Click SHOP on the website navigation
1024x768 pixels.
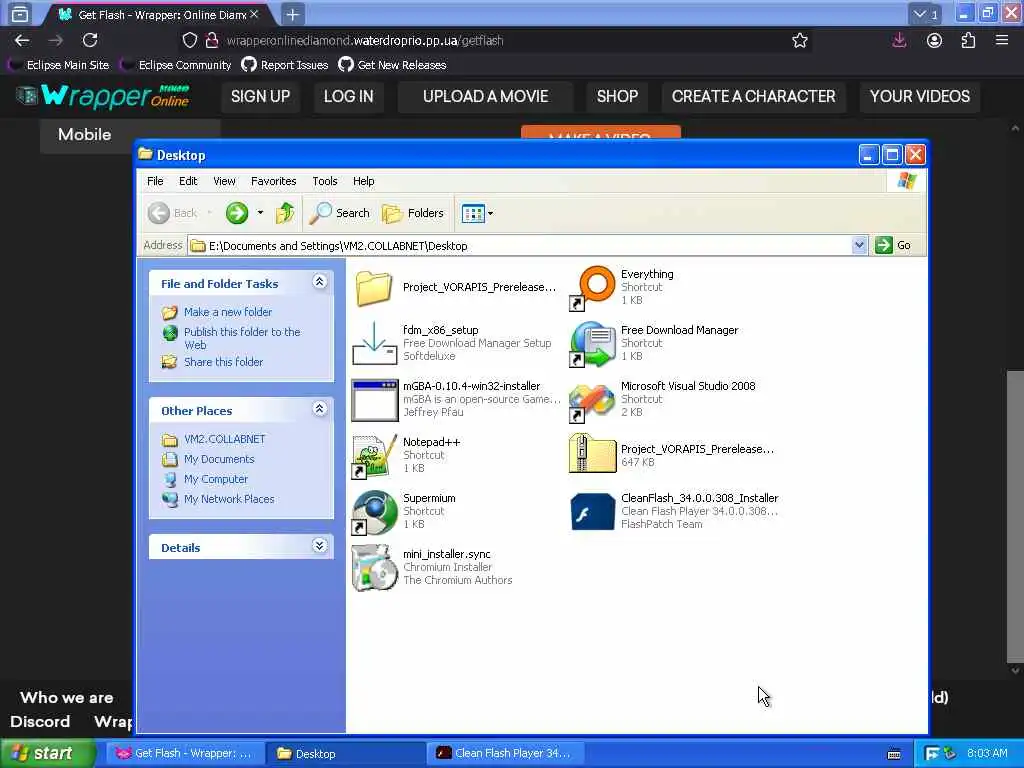click(617, 97)
